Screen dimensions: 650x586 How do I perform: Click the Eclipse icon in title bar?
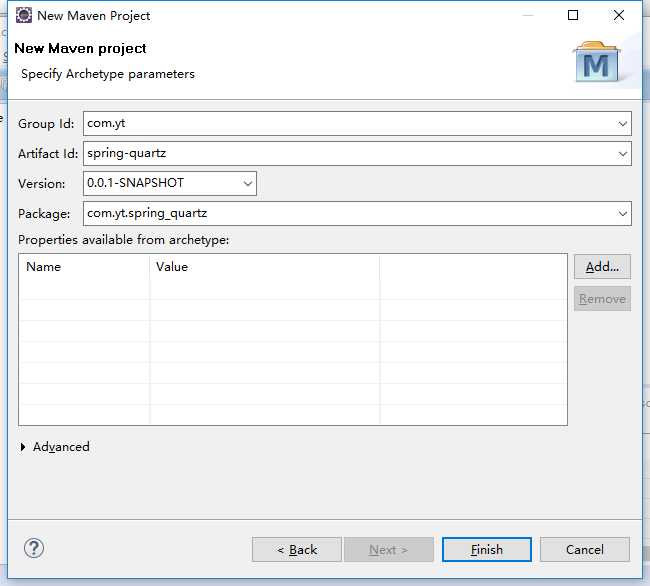tap(24, 15)
